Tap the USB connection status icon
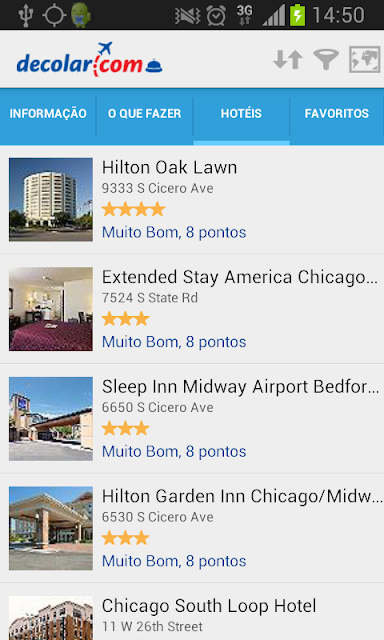The image size is (384, 640). [x=25, y=15]
